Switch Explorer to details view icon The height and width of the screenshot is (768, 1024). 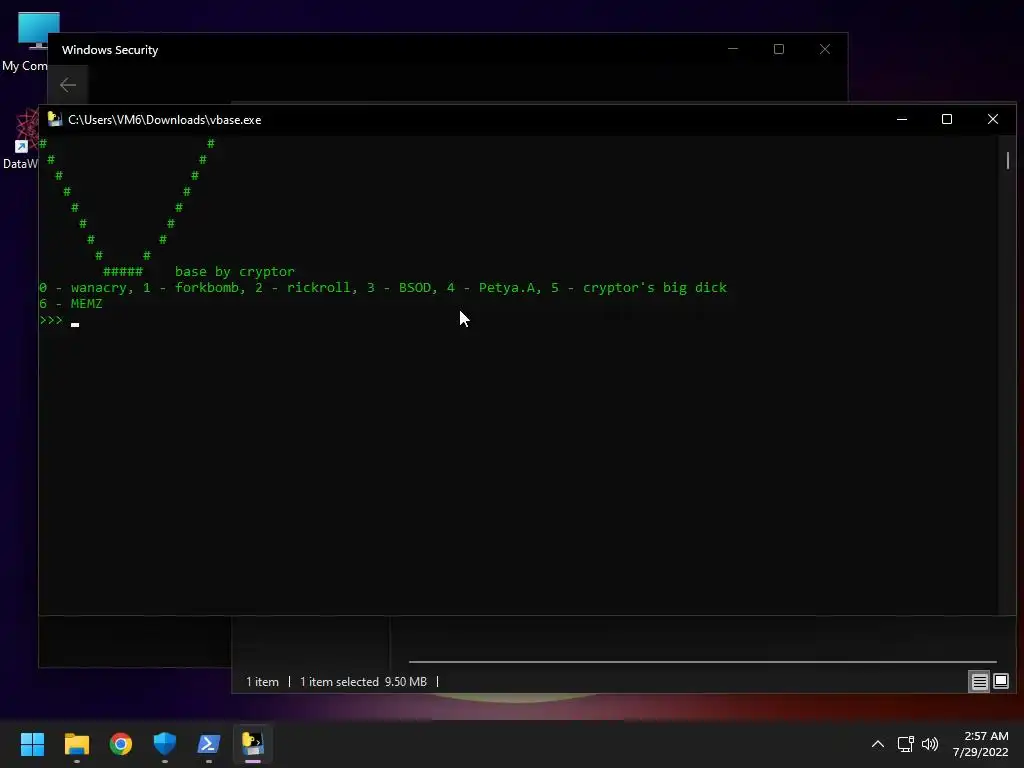(980, 682)
